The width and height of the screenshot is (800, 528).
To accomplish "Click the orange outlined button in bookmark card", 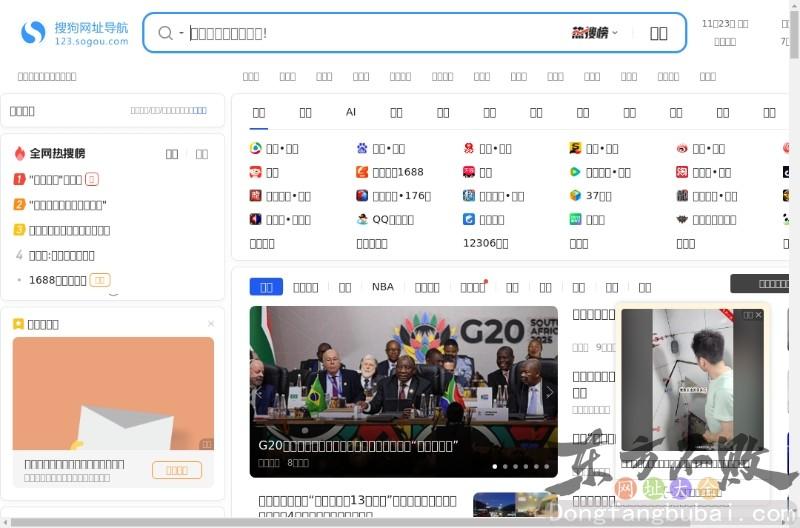I will point(177,470).
